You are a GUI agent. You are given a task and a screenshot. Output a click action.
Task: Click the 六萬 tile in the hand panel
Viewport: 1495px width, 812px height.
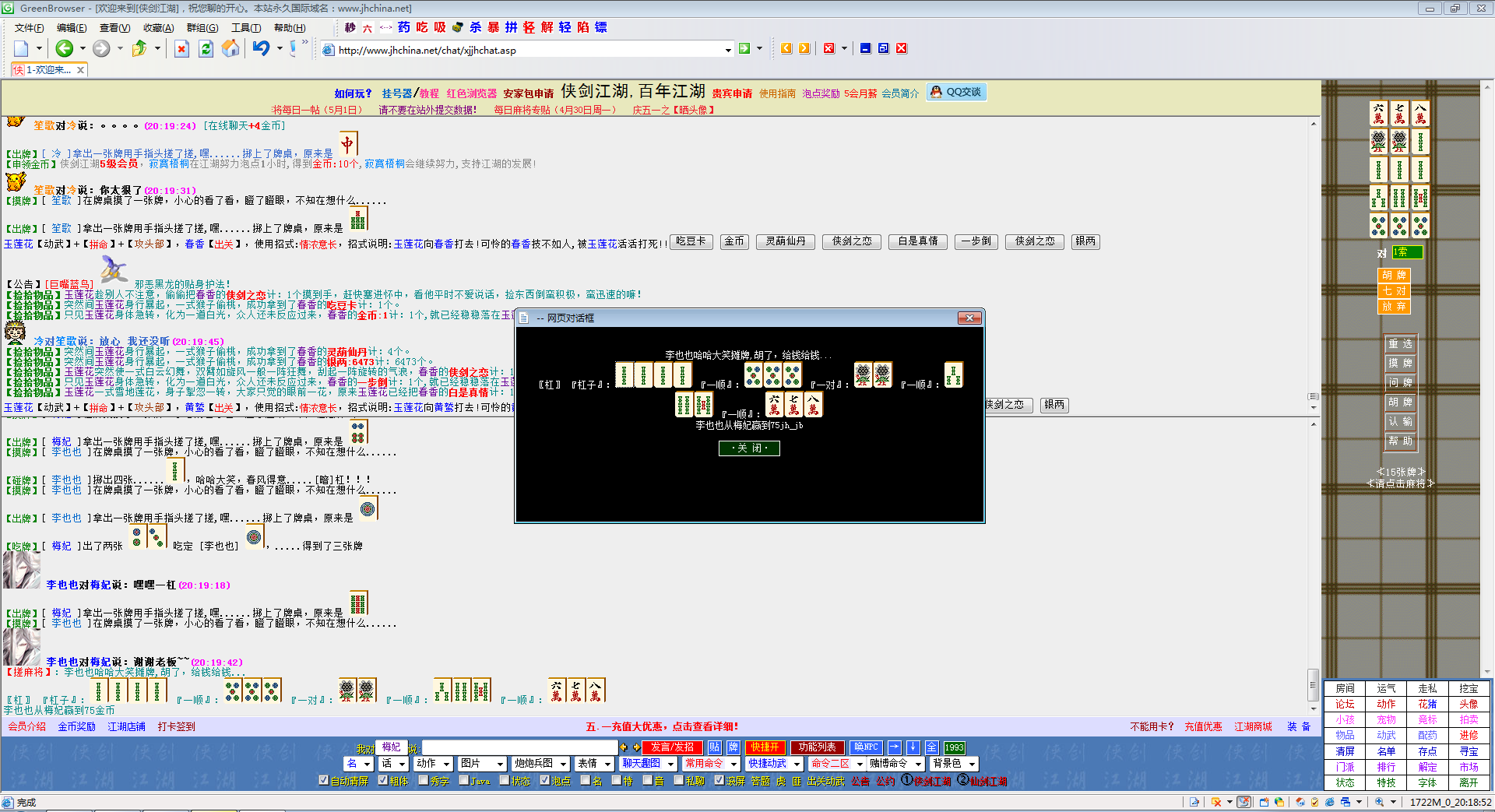point(1378,114)
